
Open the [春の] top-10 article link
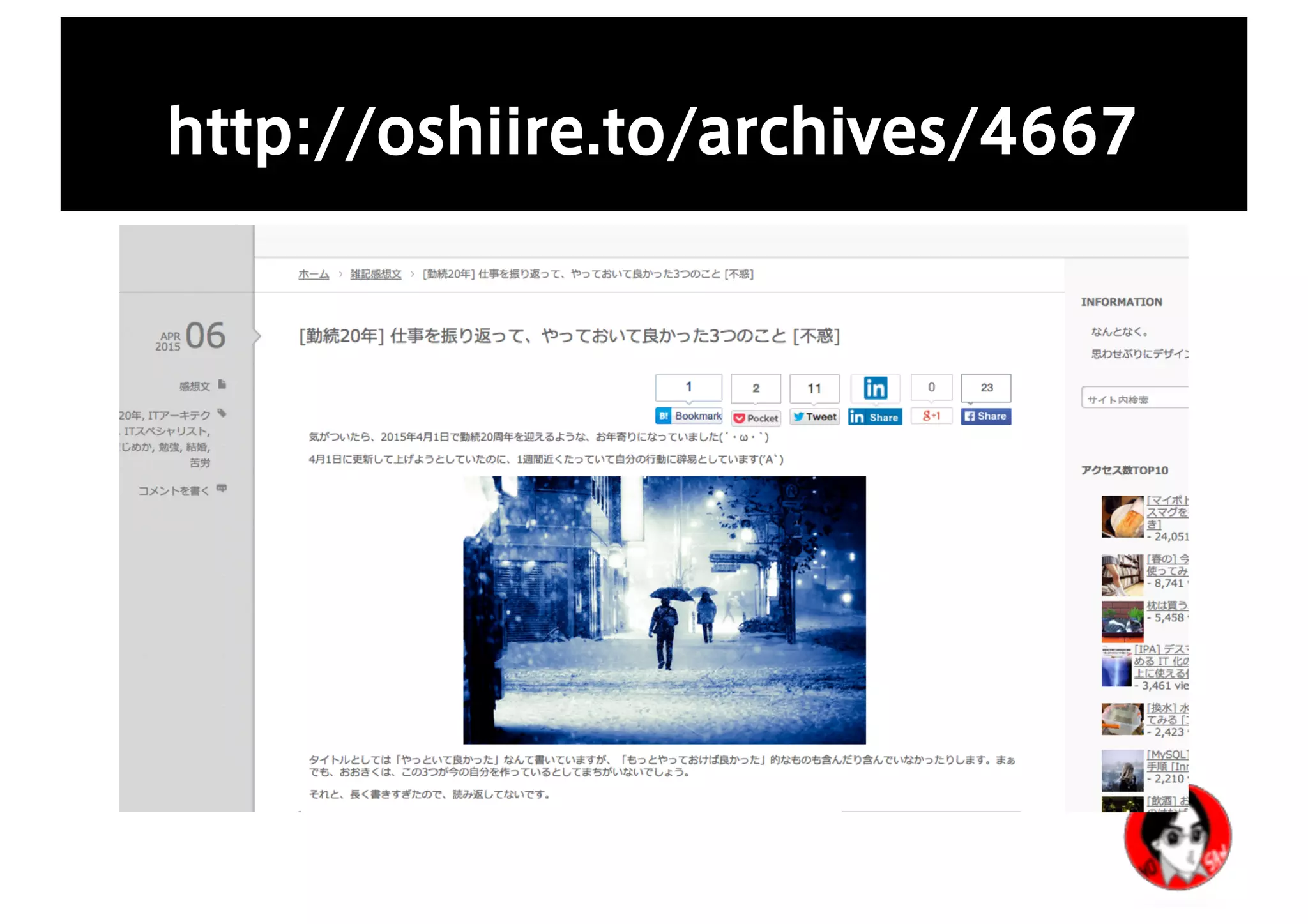pos(1167,565)
